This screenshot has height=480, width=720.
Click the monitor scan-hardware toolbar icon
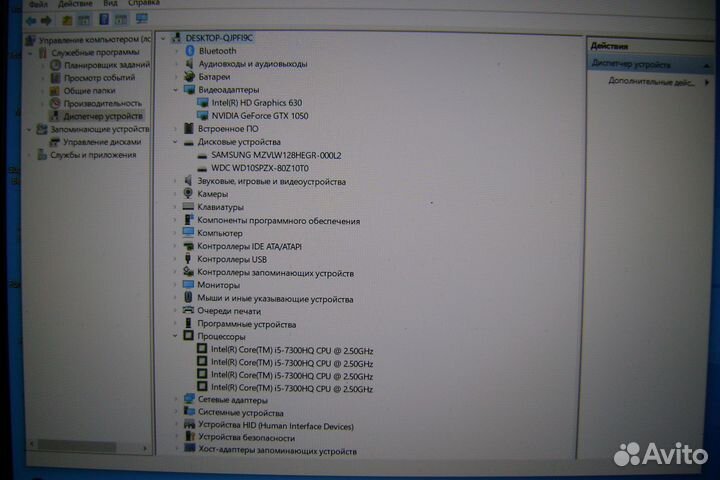141,19
